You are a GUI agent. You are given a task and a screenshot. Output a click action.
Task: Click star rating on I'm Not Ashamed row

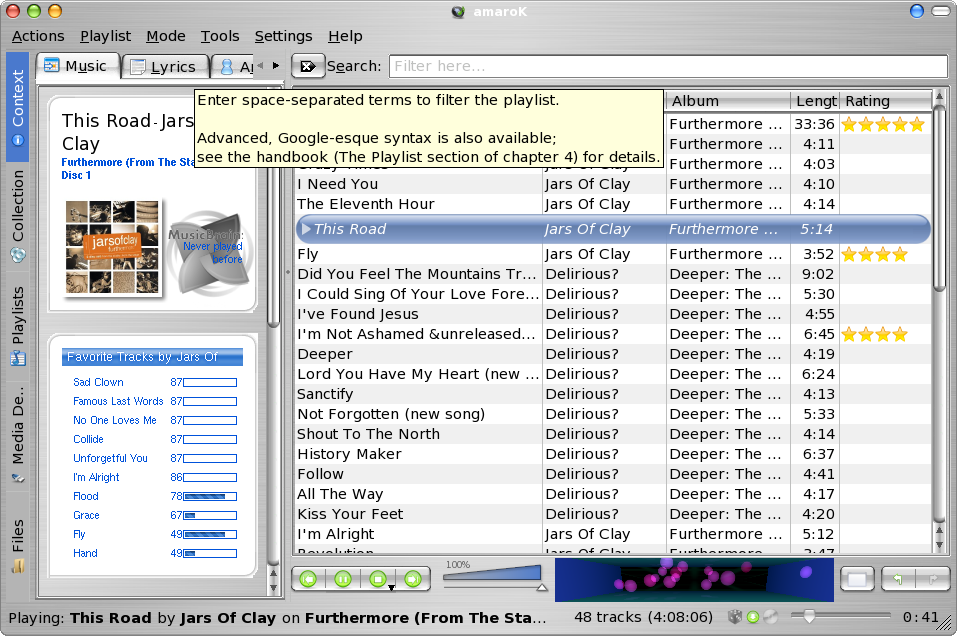875,334
